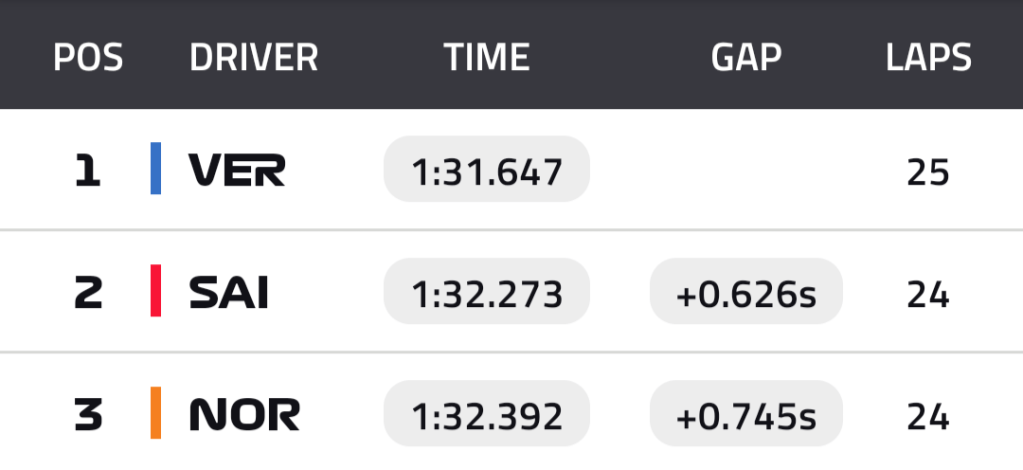Open driver SAI's entry
This screenshot has width=1023, height=470.
coord(229,294)
